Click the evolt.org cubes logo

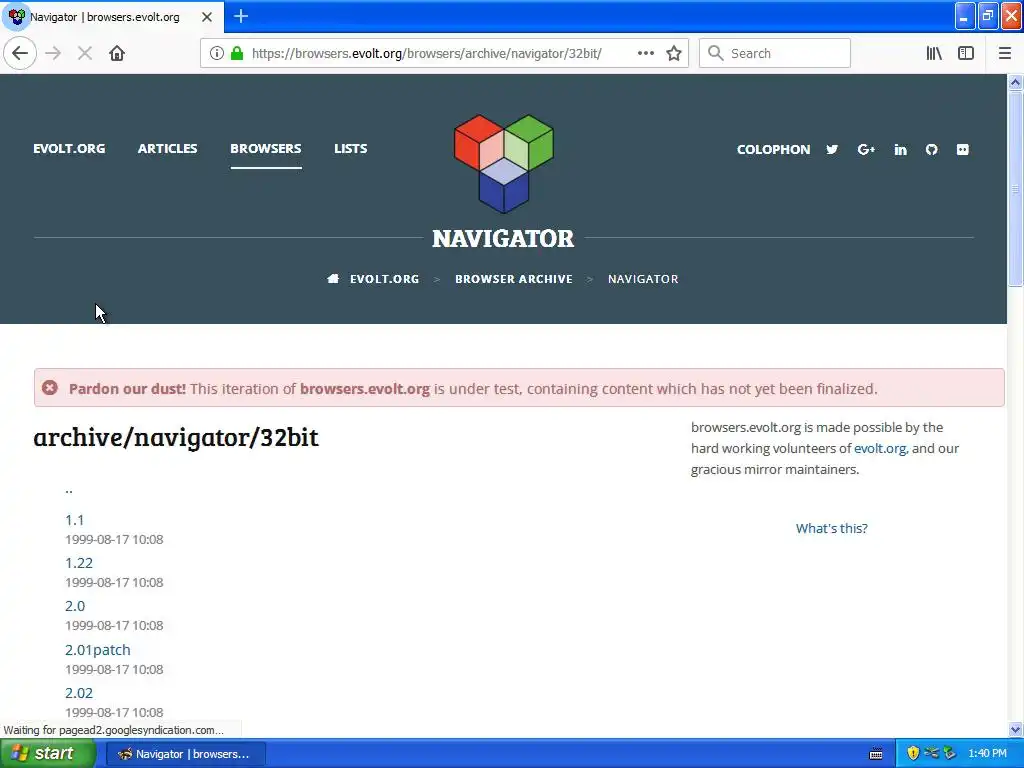[x=504, y=163]
